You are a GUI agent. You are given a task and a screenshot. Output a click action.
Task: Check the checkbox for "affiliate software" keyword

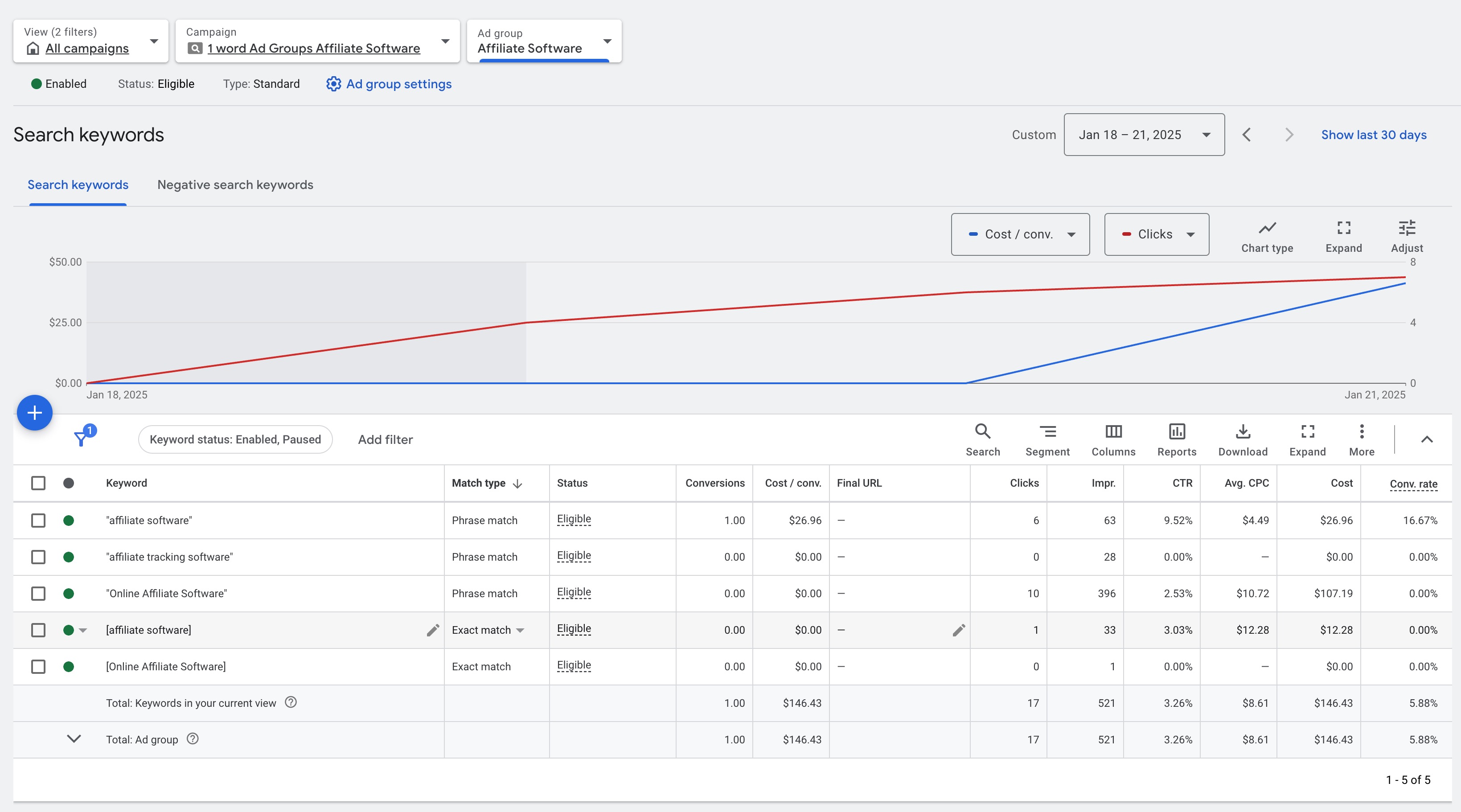coord(38,521)
